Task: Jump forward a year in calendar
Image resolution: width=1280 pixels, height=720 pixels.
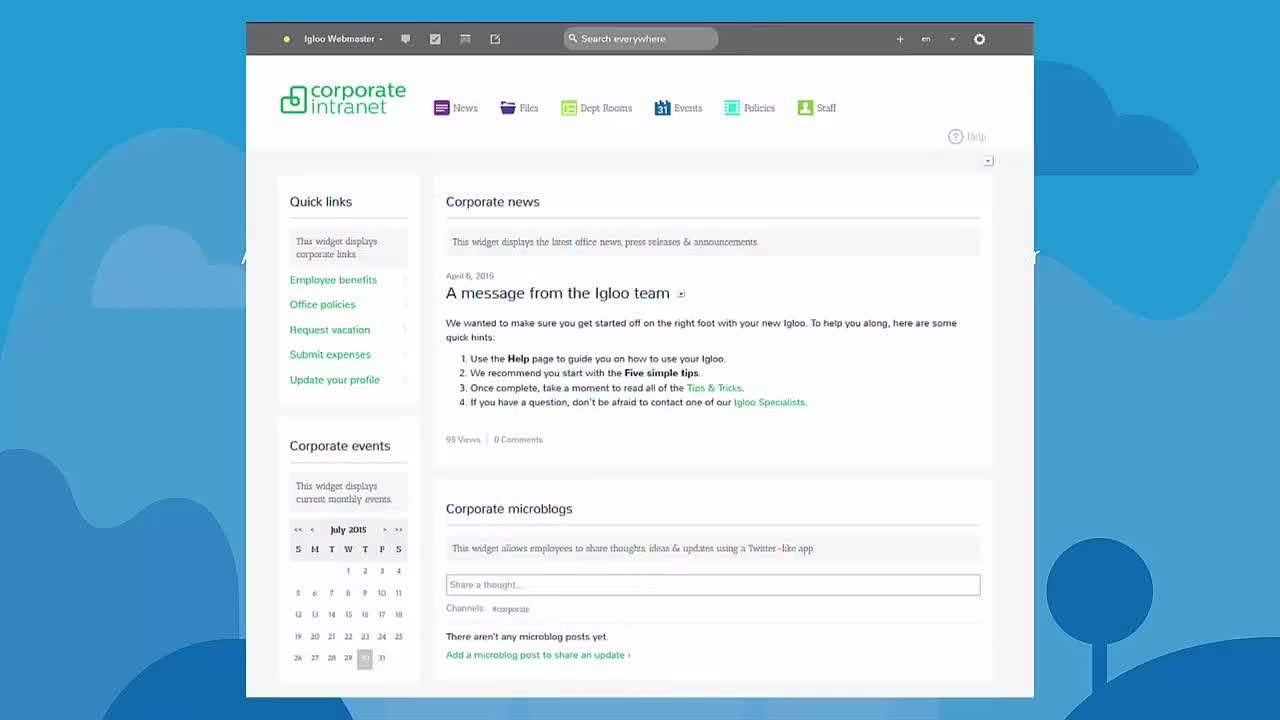Action: click(399, 530)
